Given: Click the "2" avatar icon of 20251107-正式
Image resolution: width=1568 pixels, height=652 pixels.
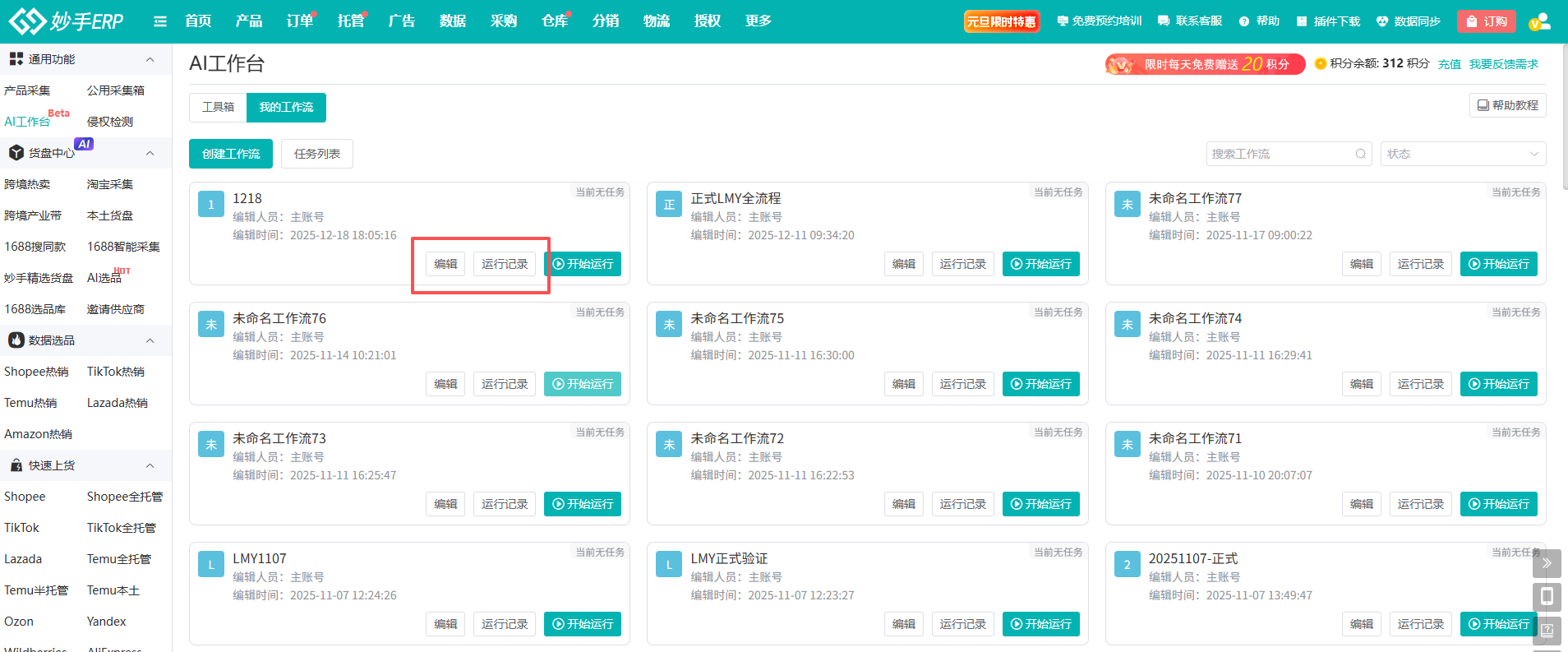Looking at the screenshot, I should coord(1128,565).
